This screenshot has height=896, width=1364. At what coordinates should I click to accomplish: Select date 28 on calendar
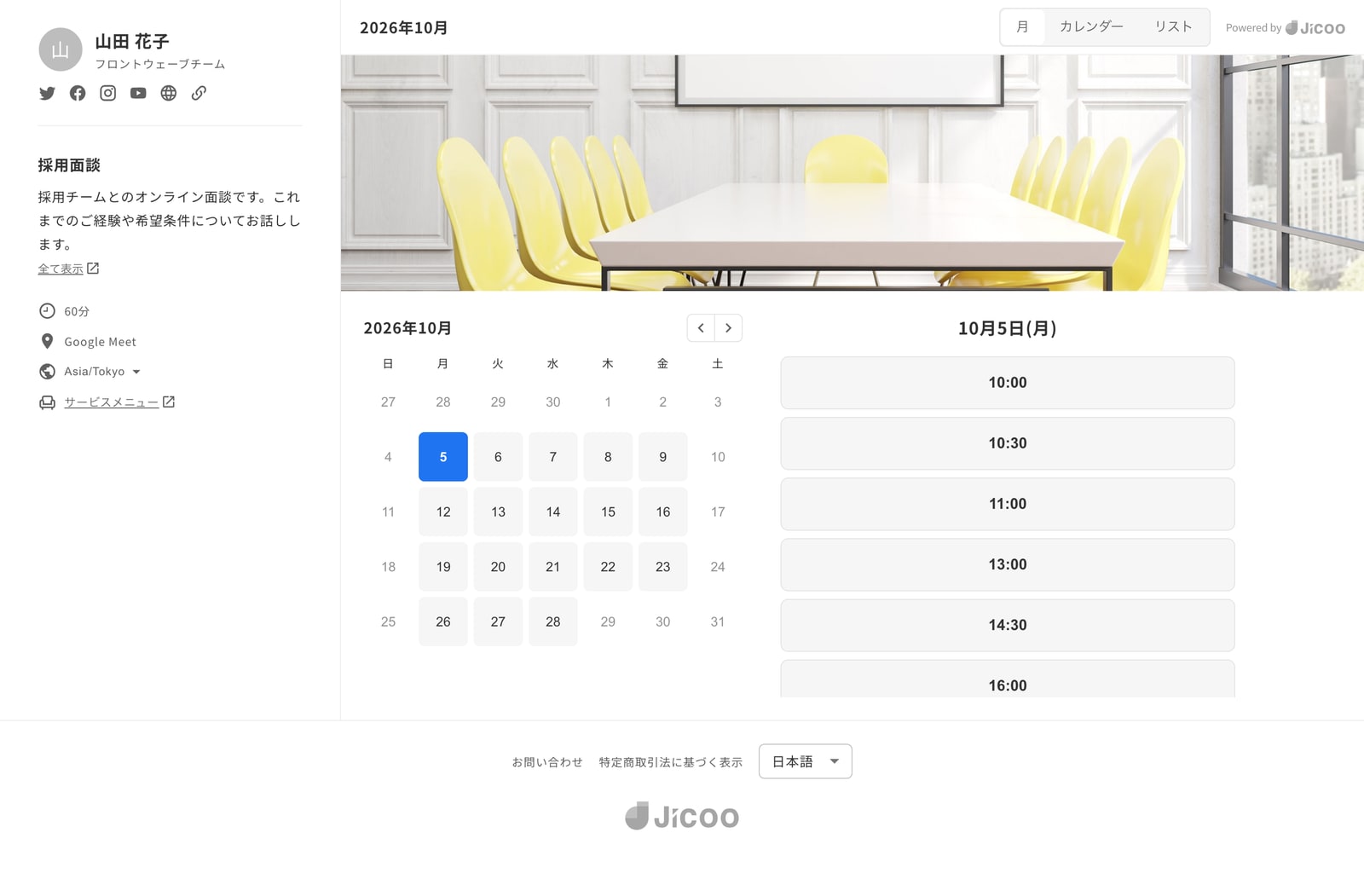click(x=553, y=621)
